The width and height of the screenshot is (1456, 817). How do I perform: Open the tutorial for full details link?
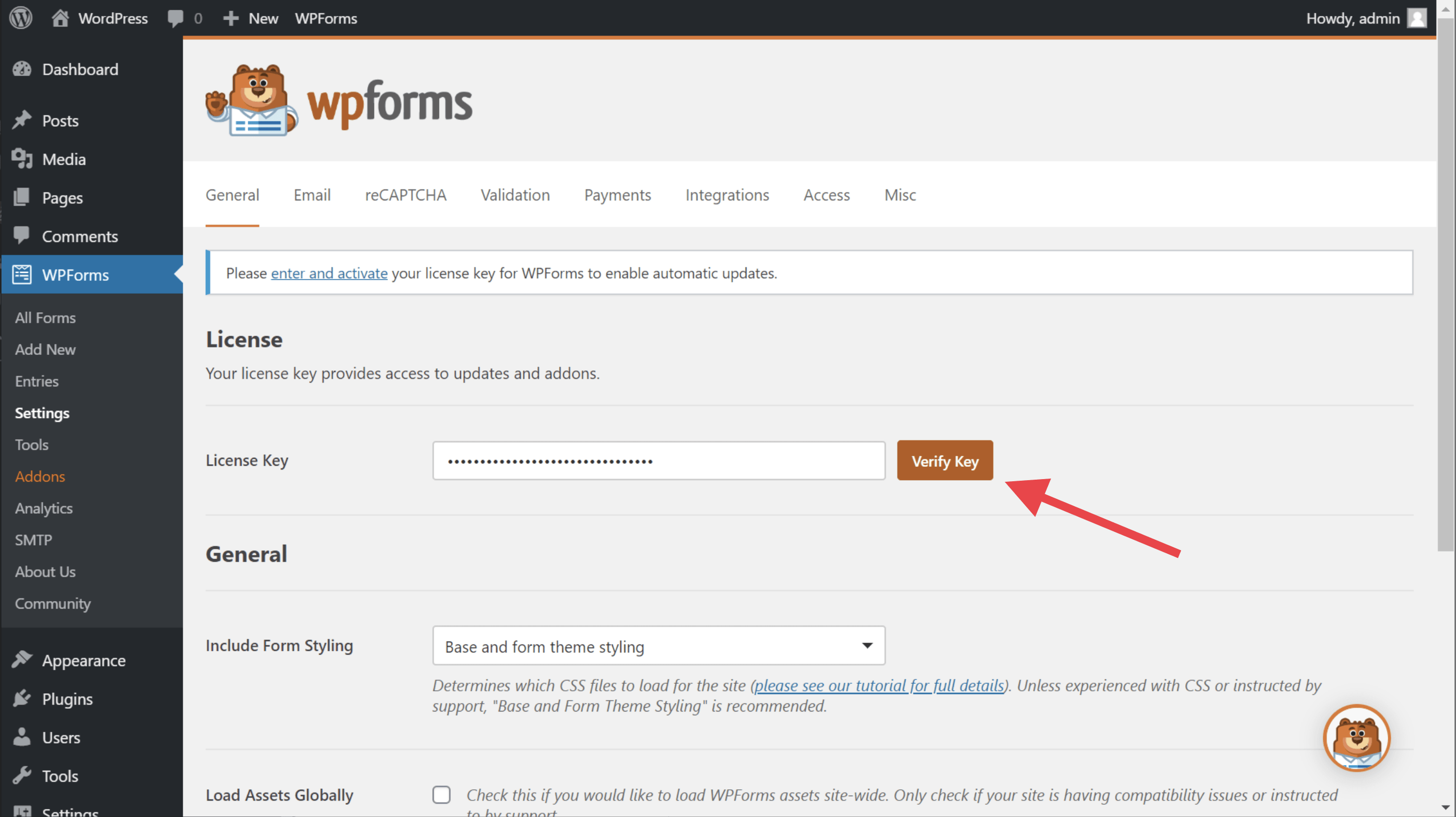point(879,685)
